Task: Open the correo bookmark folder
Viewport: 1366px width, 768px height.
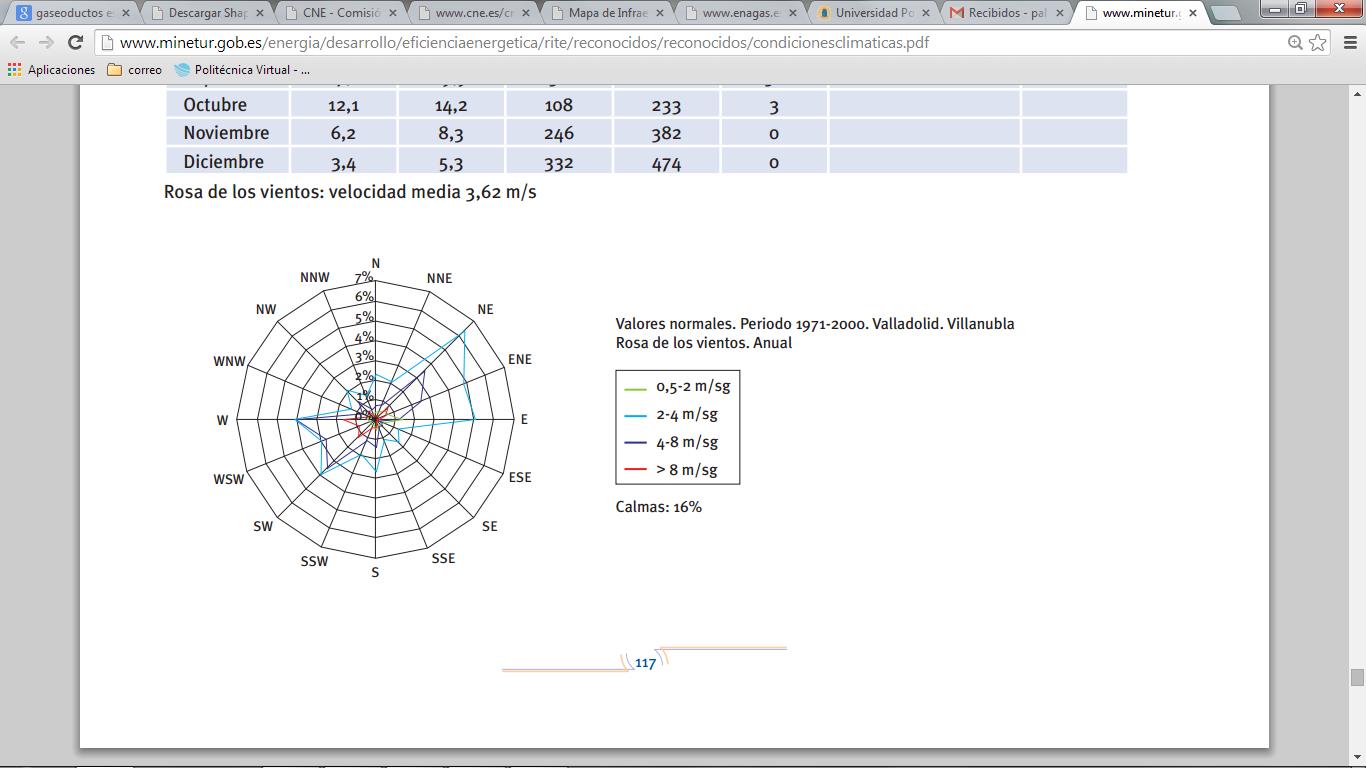Action: tap(134, 70)
